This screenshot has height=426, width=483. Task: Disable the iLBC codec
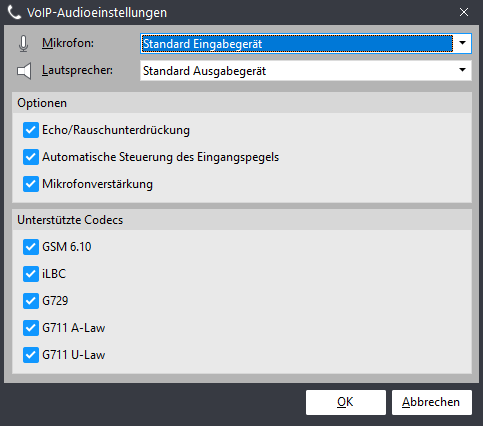click(x=31, y=274)
